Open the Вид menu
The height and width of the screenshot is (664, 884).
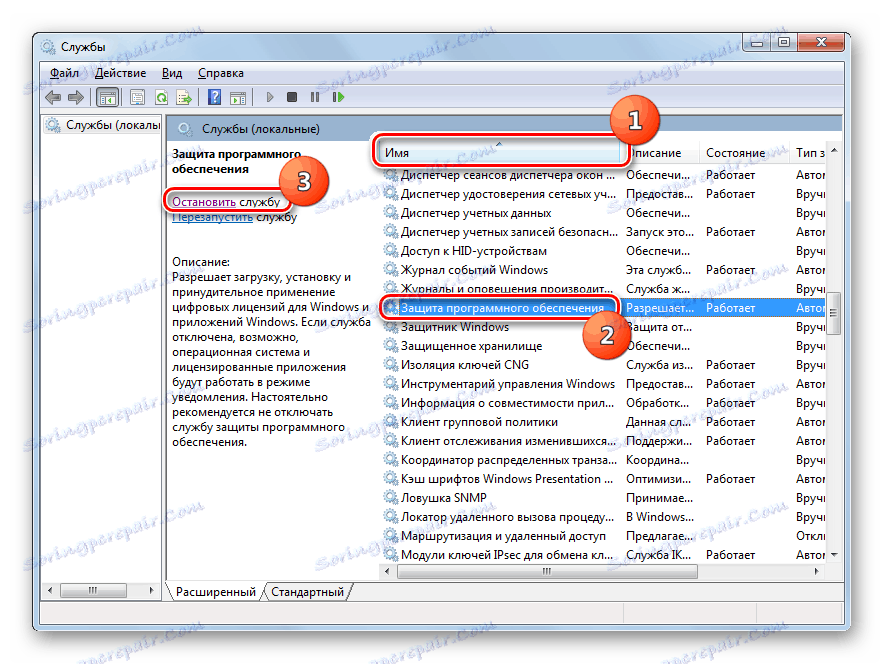click(x=172, y=73)
